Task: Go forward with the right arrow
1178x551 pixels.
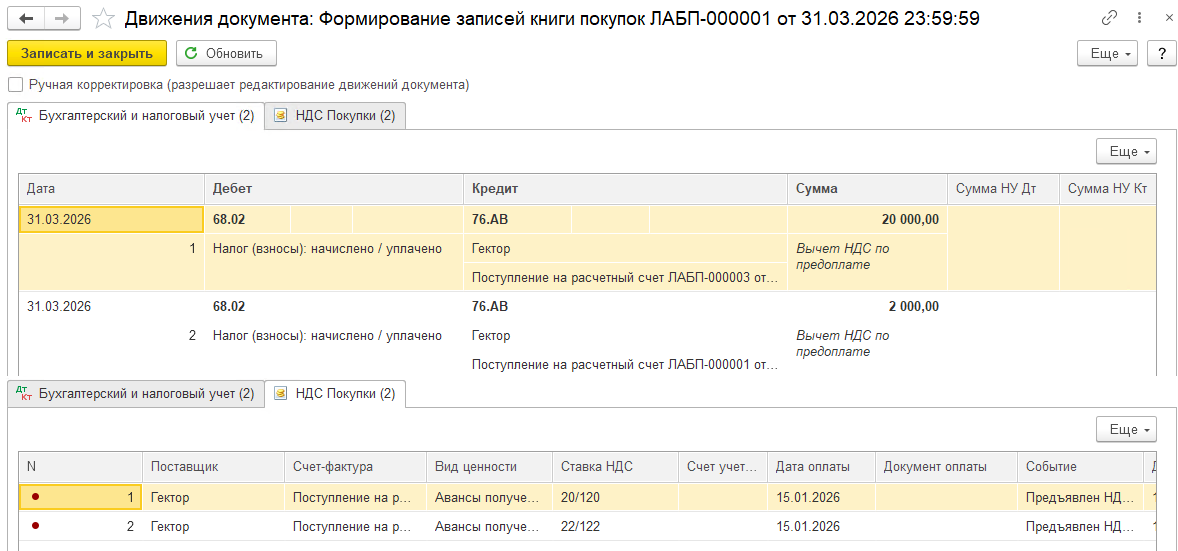Action: (64, 18)
